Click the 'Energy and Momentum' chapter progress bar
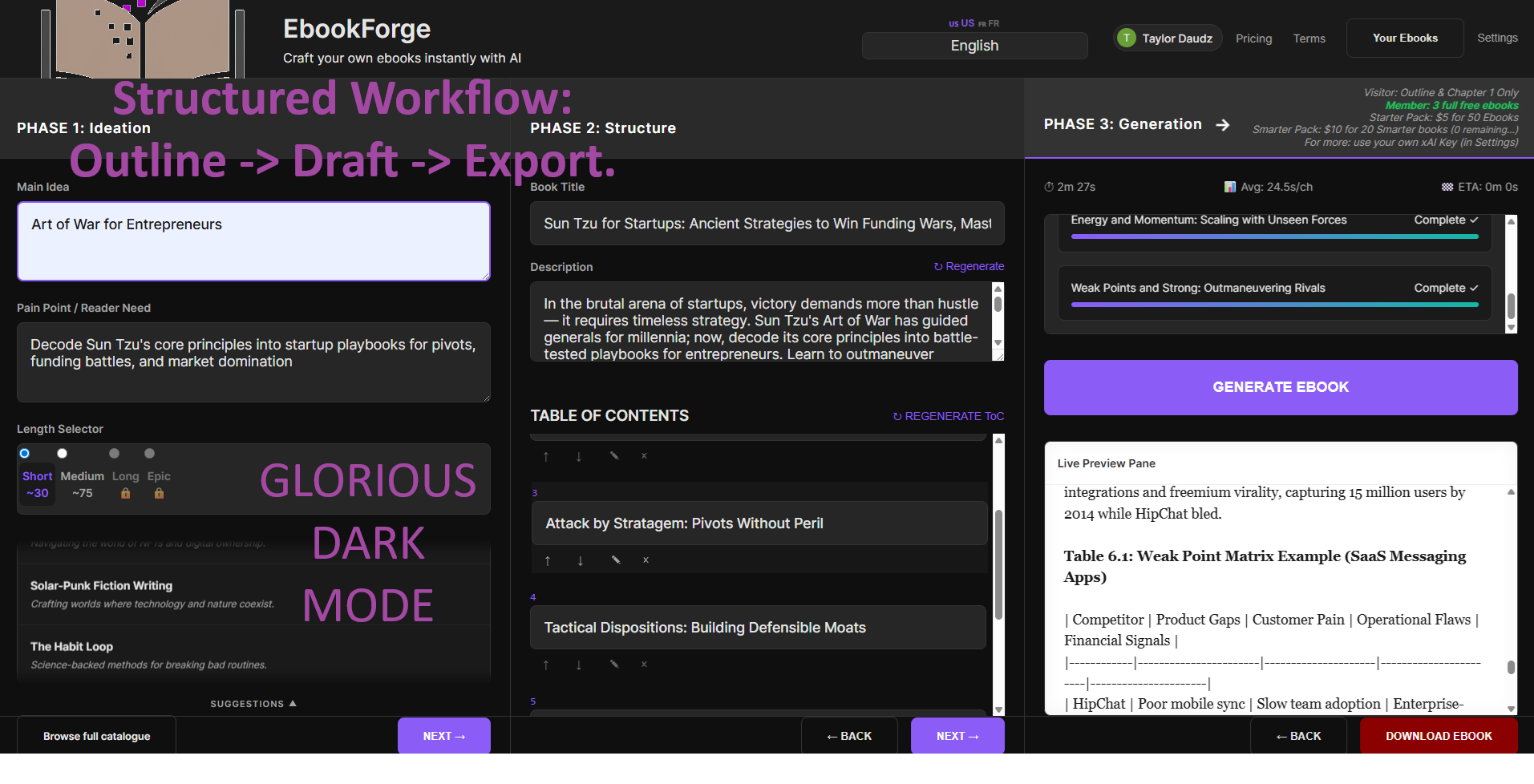This screenshot has width=1534, height=784. tap(1274, 236)
